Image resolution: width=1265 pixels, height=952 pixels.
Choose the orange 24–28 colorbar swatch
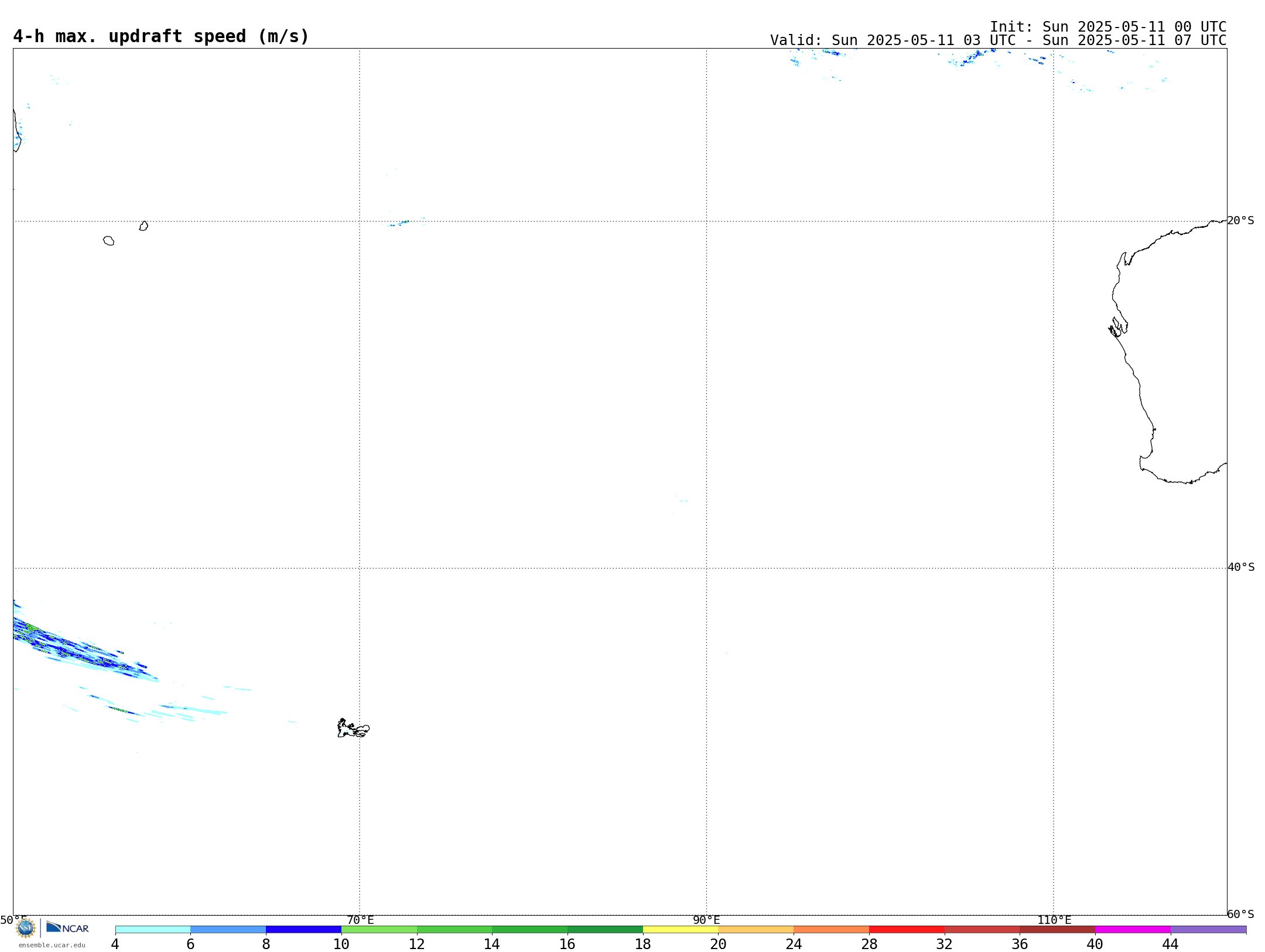[x=832, y=929]
